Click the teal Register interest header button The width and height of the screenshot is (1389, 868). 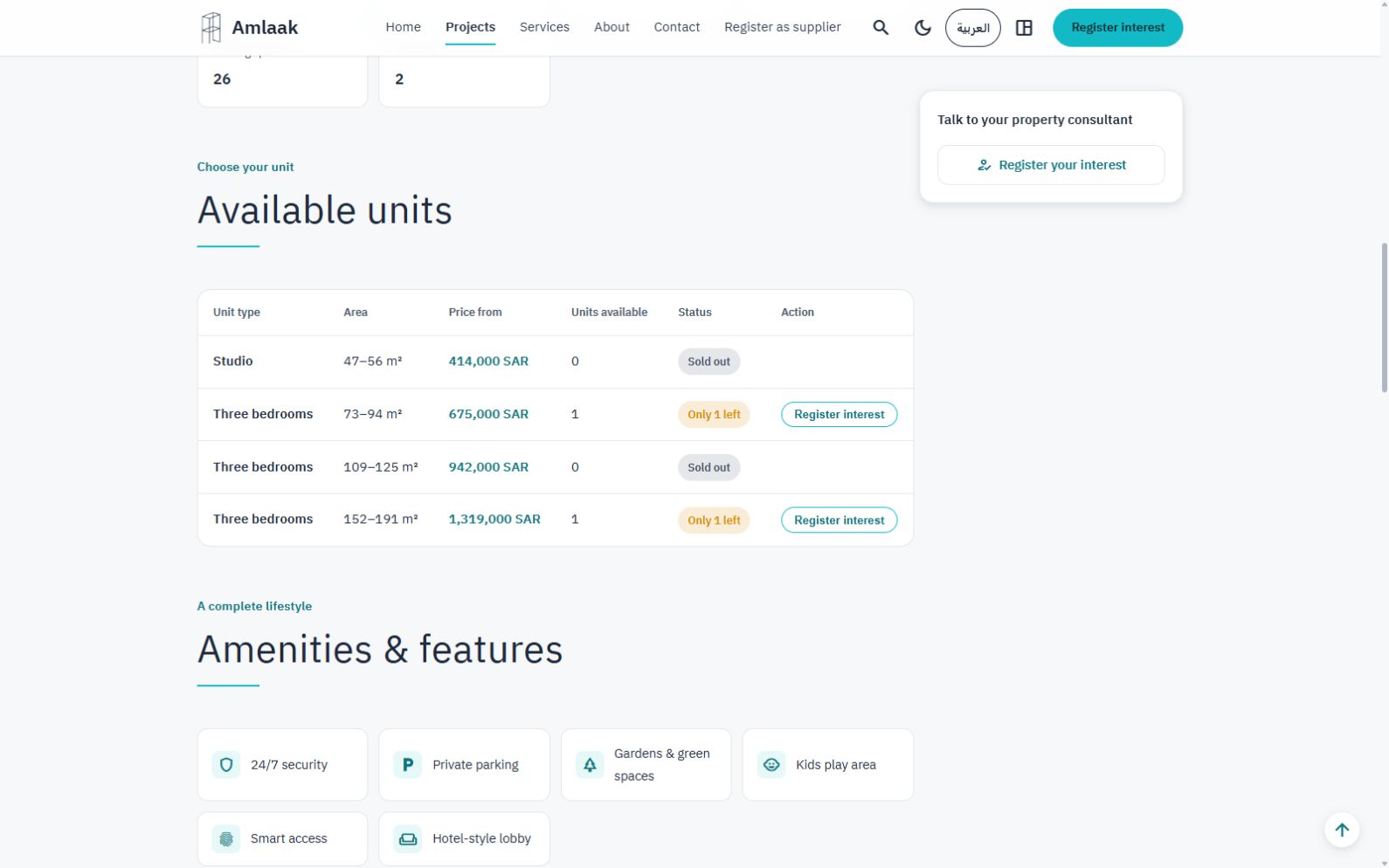click(x=1117, y=28)
